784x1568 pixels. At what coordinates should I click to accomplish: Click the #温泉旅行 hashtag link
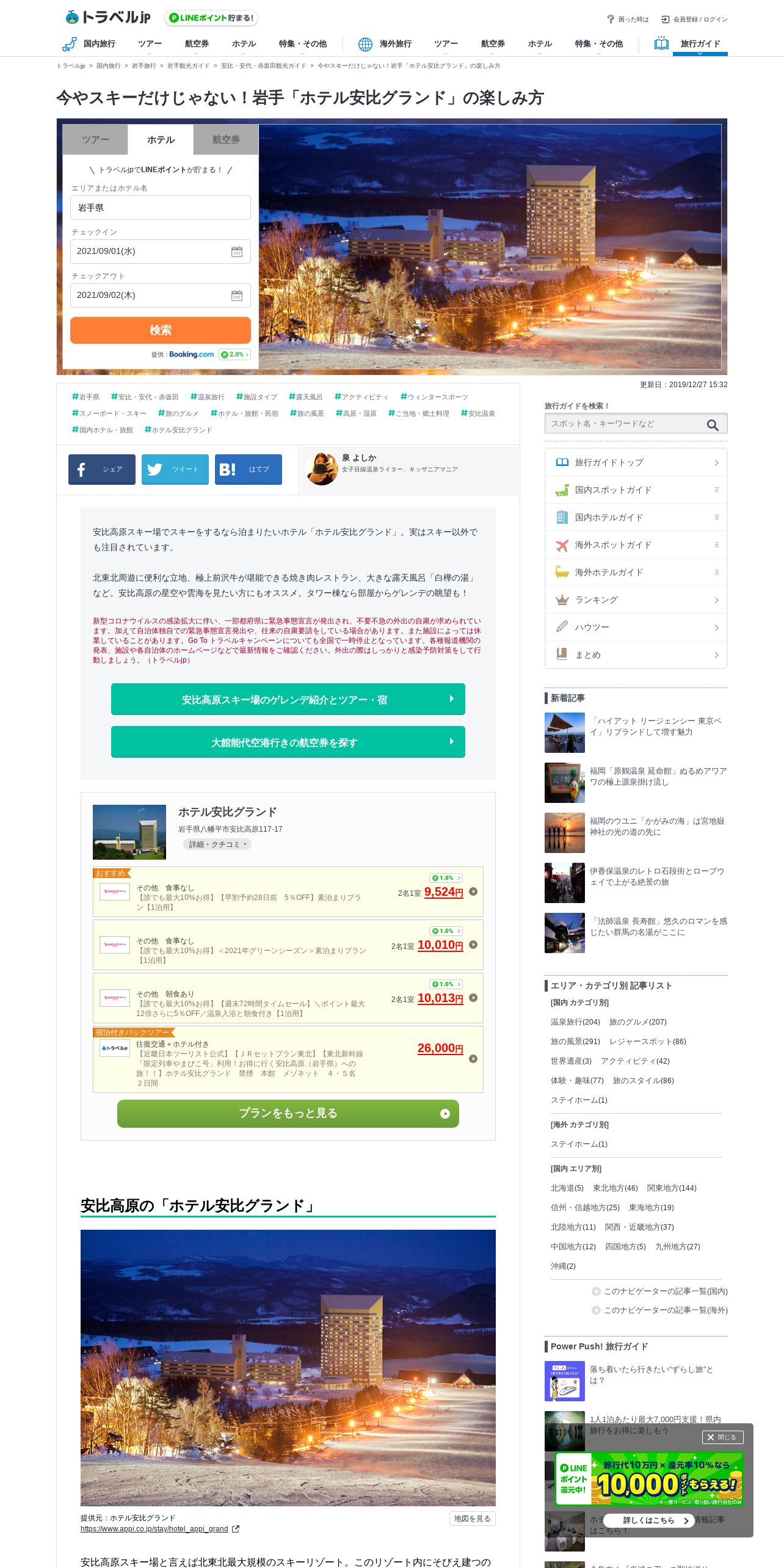click(x=208, y=397)
